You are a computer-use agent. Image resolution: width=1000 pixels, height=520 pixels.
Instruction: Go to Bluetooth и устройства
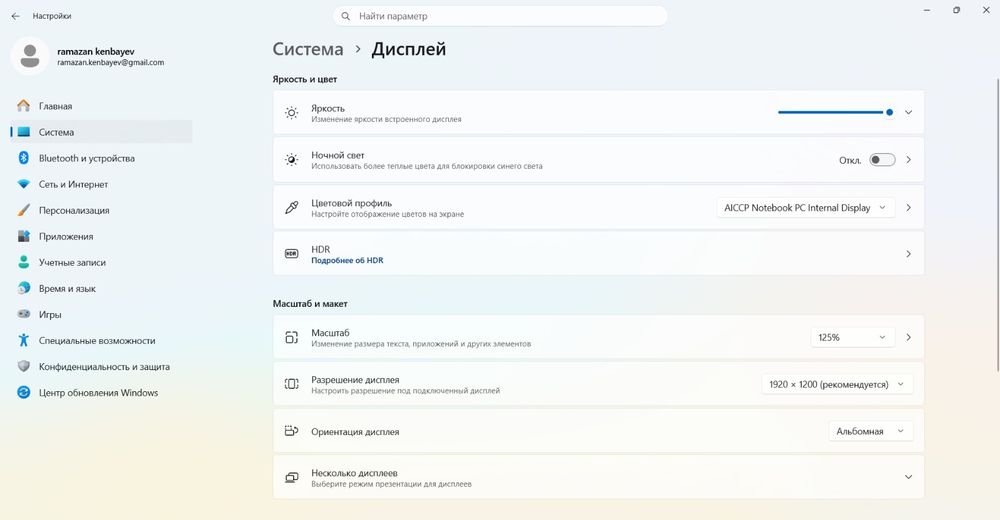[x=101, y=158]
